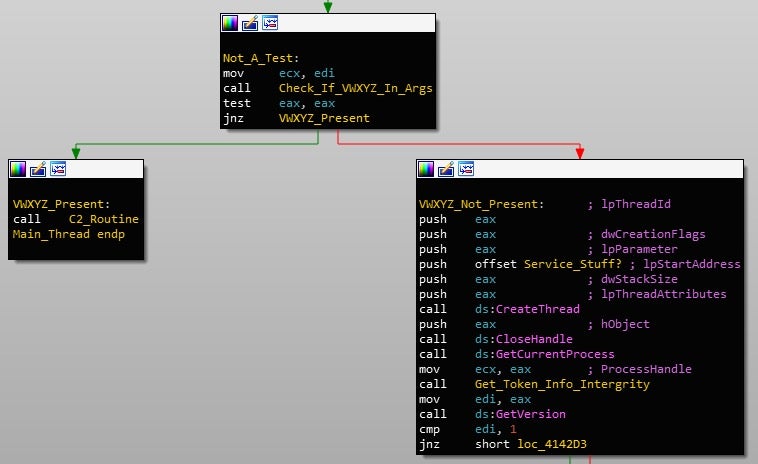This screenshot has width=758, height=464.
Task: Click the group nodes icon on VWXYZ_Present node
Action: (58, 169)
